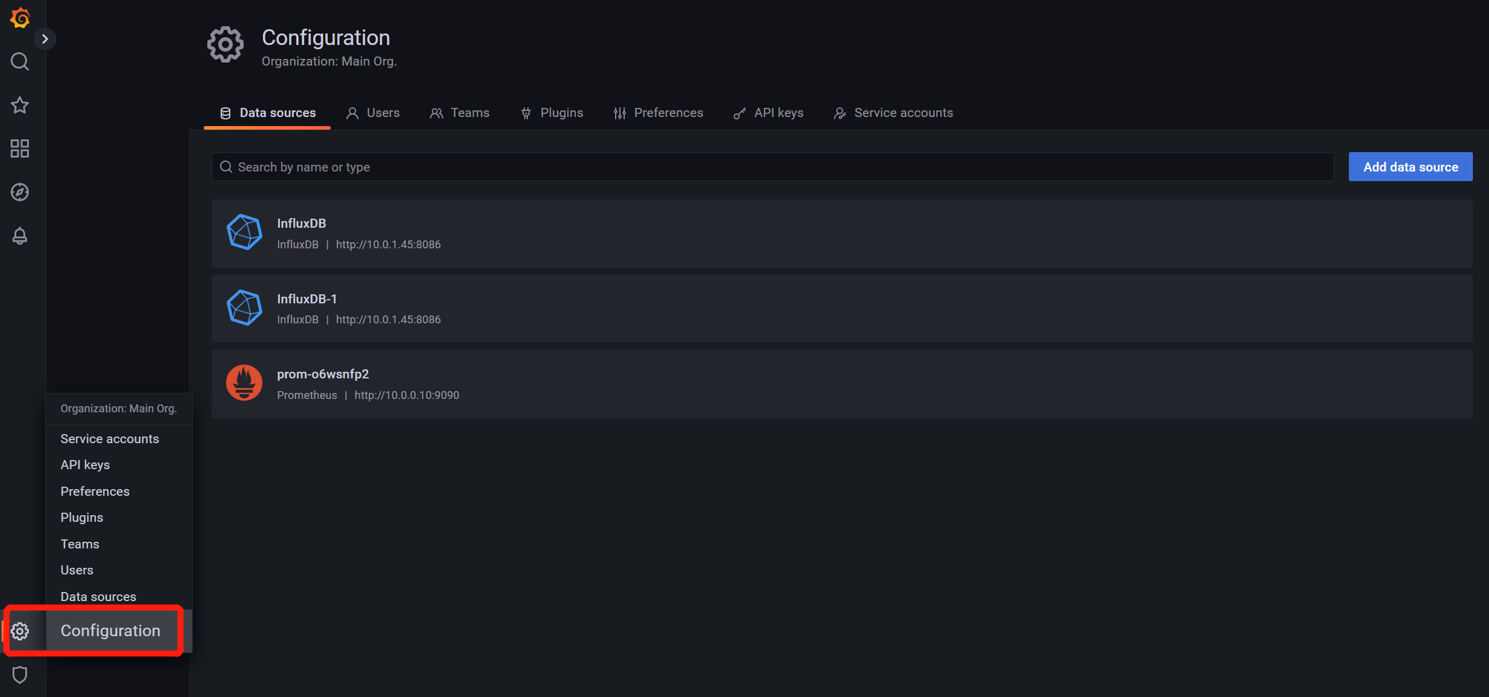Select Data sources in the Configuration menu
1489x697 pixels.
[x=98, y=597]
